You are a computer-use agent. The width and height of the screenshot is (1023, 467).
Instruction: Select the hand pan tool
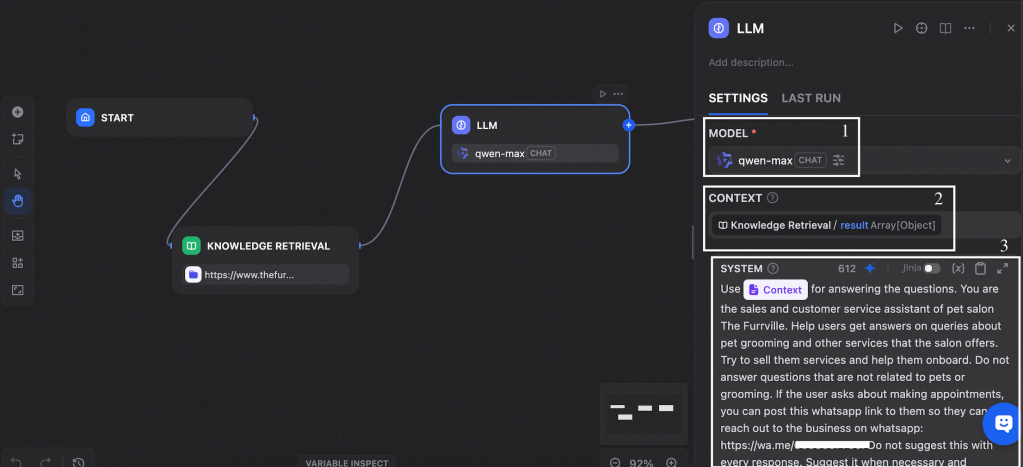[17, 201]
